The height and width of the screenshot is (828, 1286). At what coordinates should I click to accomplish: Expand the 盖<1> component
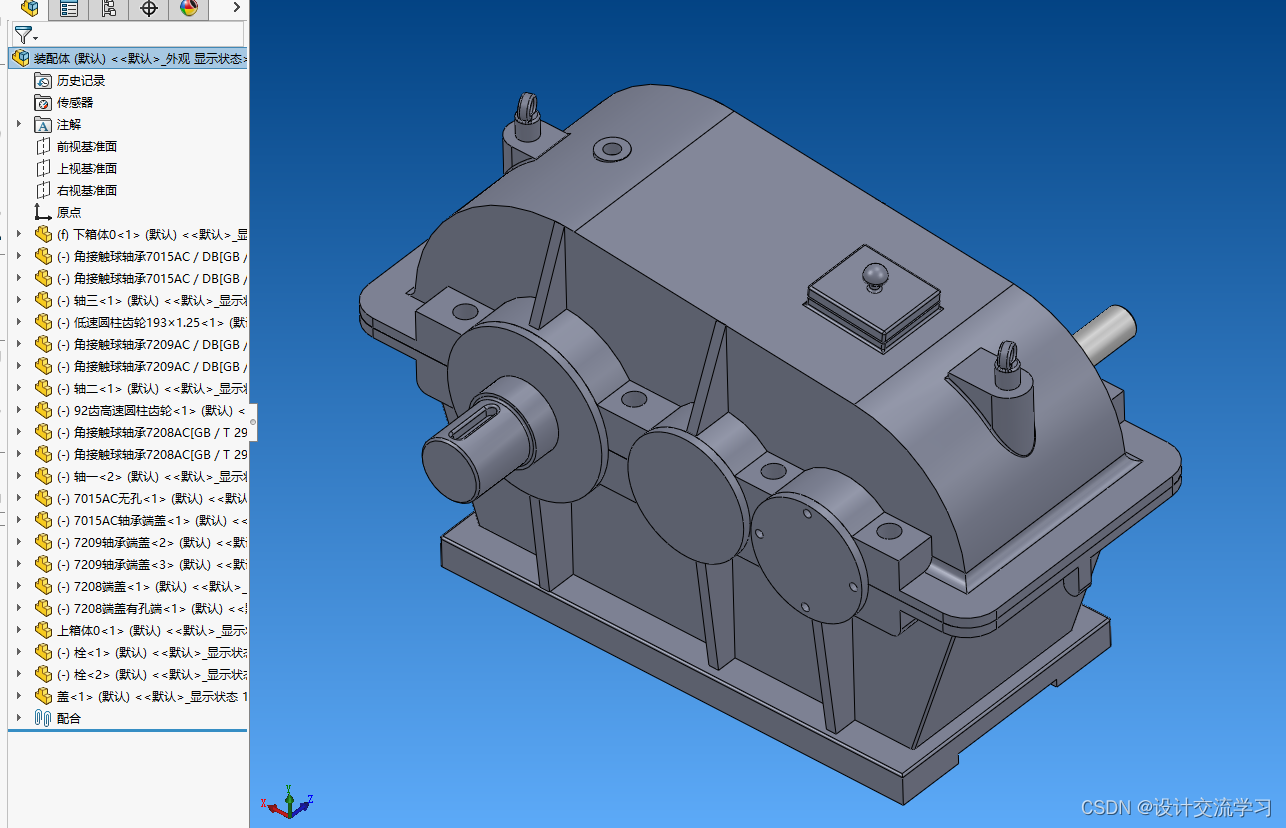point(18,696)
